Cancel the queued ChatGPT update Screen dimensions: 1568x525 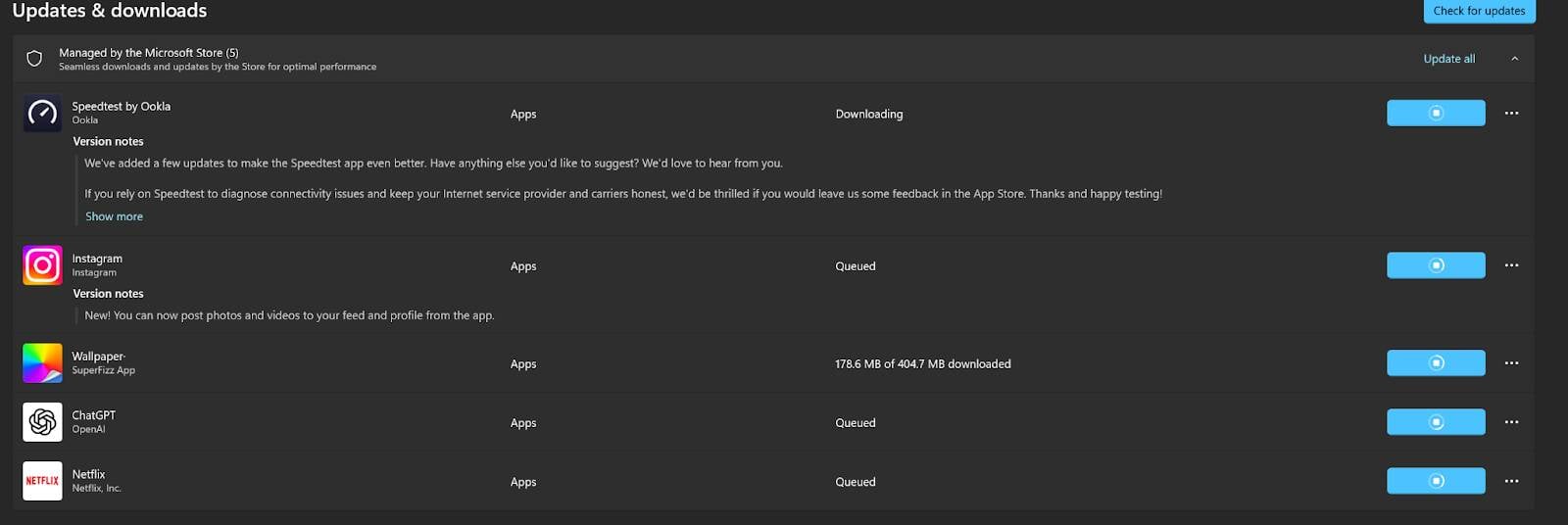[x=1435, y=422]
